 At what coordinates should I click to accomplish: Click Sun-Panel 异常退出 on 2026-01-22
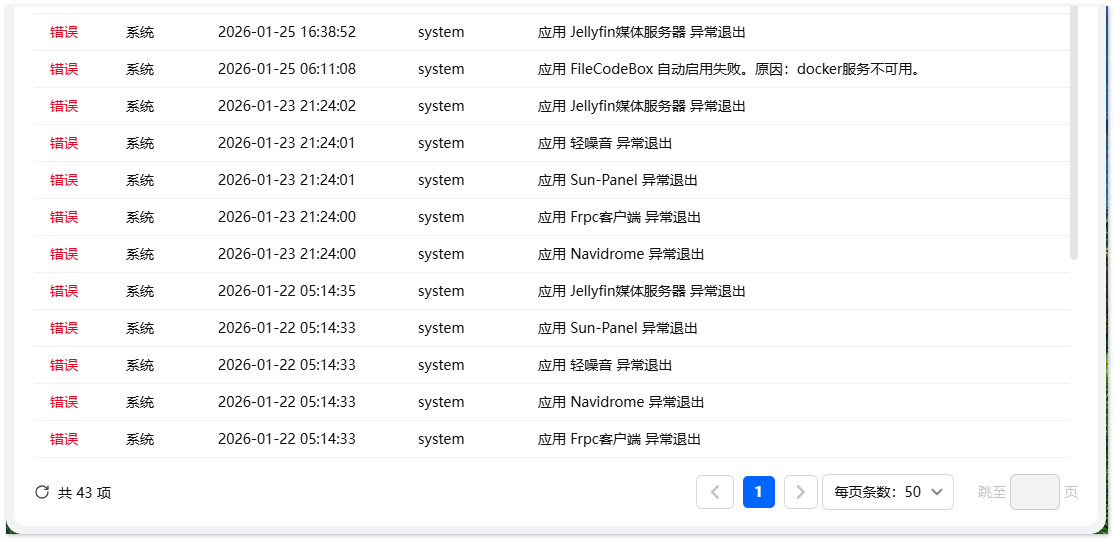[617, 328]
